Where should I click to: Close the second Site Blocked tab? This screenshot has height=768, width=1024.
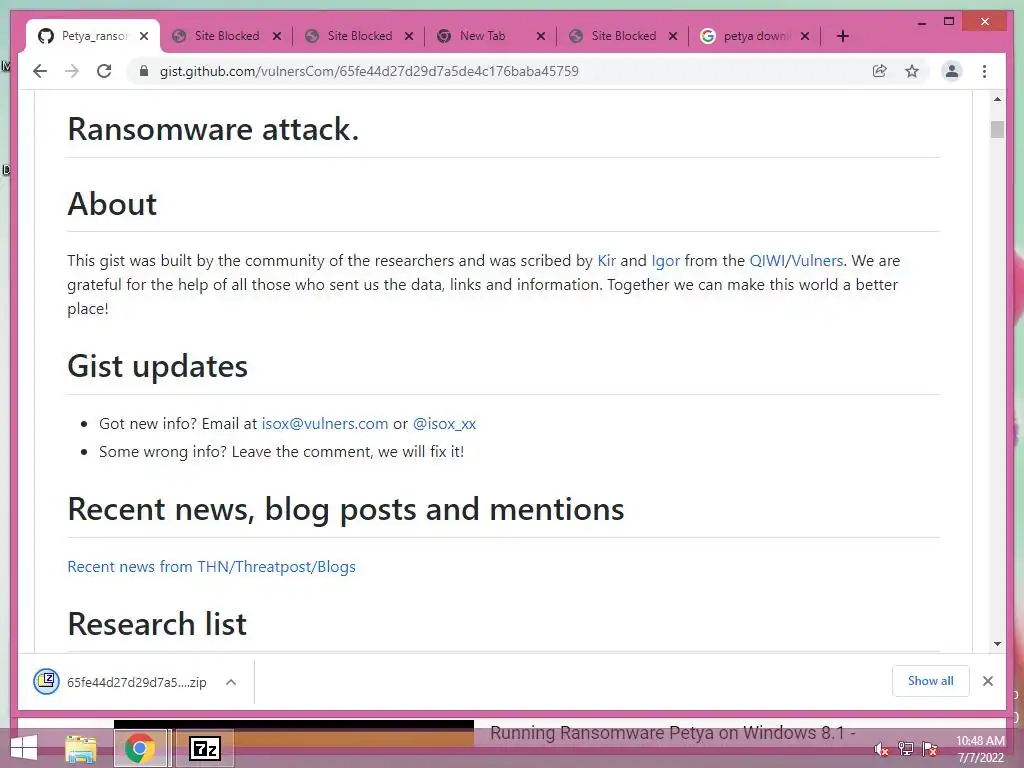409,36
